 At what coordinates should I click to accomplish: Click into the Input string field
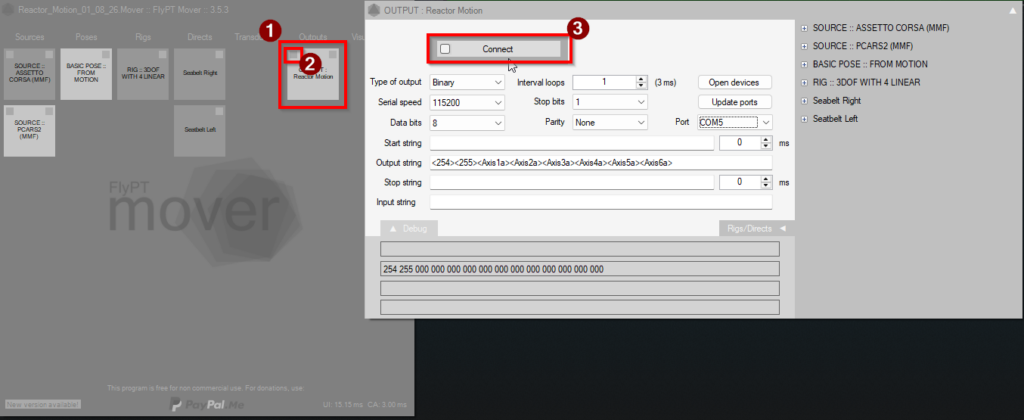coord(601,202)
